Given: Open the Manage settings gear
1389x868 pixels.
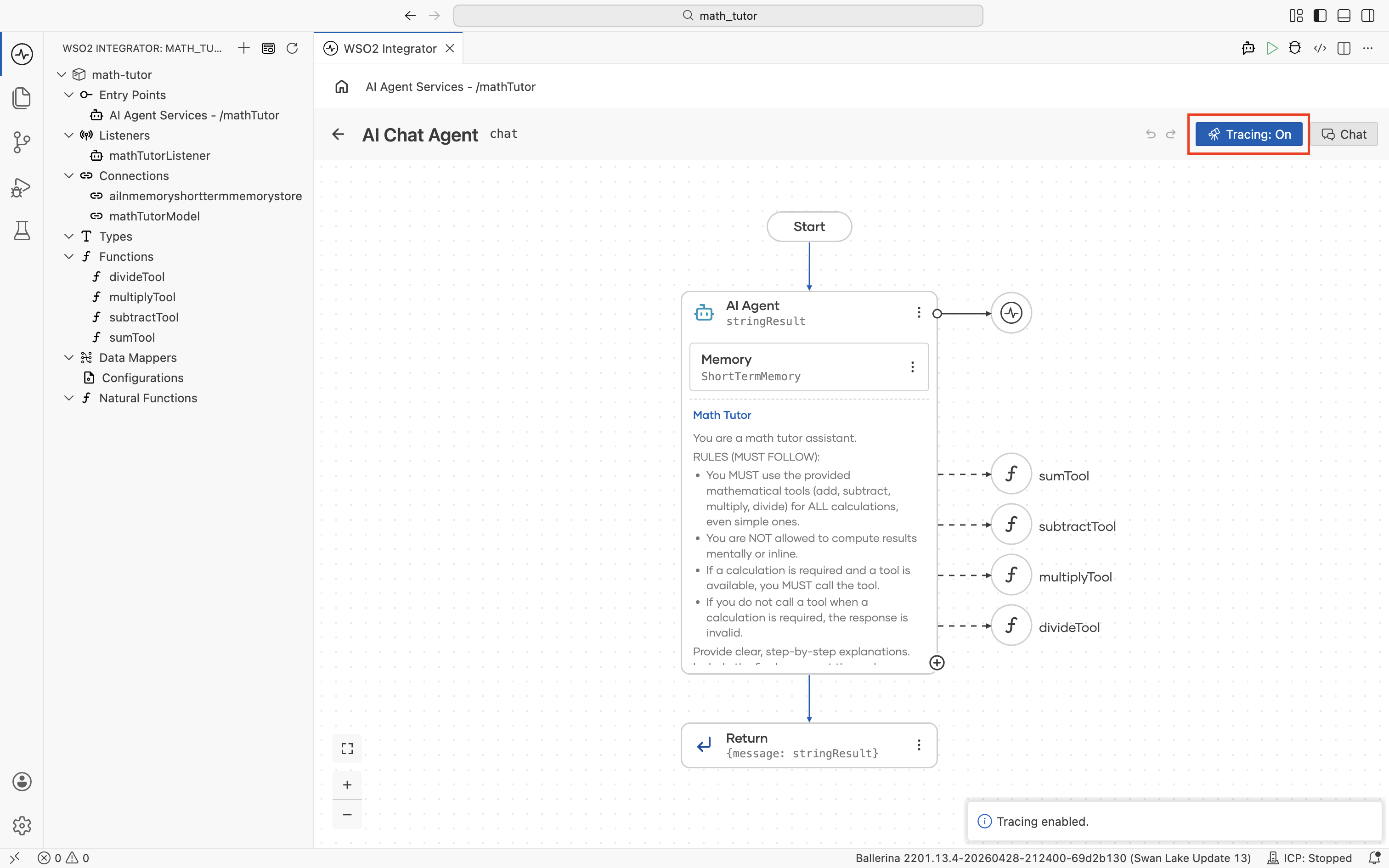Looking at the screenshot, I should [x=22, y=826].
